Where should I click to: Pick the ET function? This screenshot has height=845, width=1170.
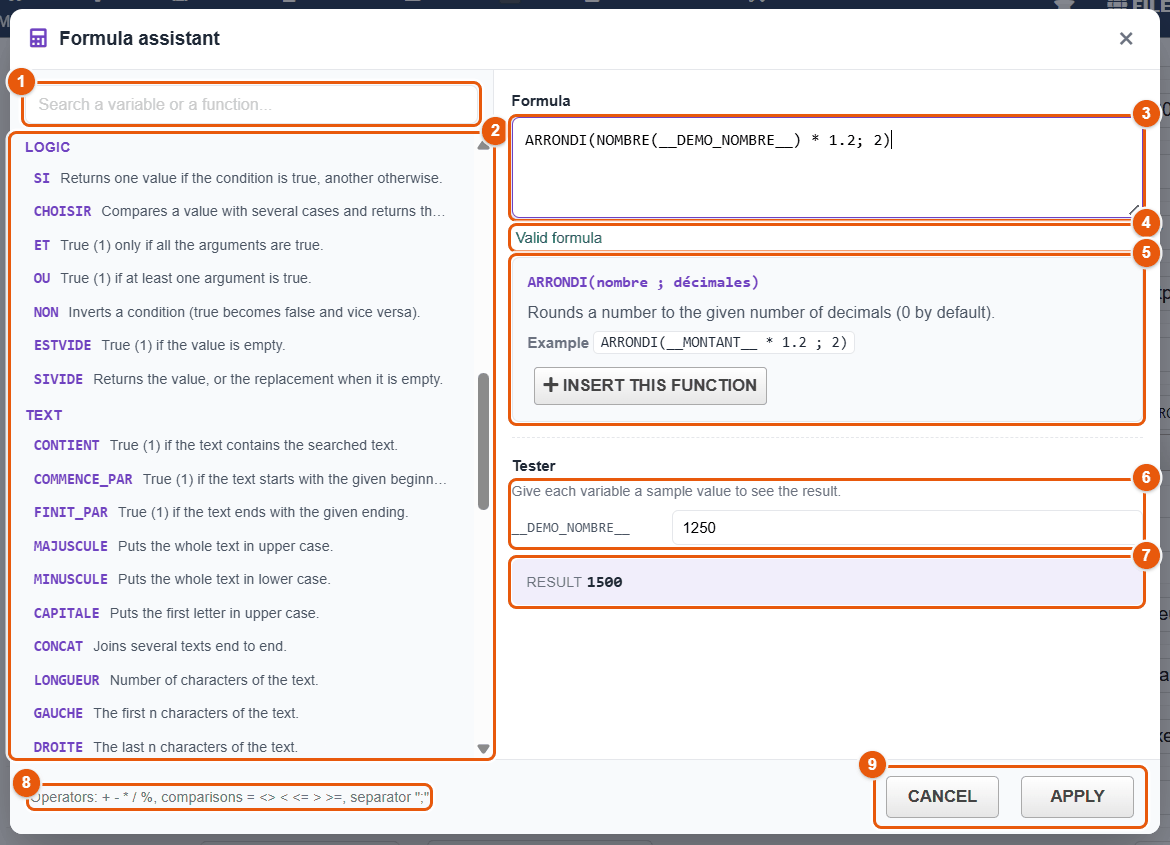(178, 245)
